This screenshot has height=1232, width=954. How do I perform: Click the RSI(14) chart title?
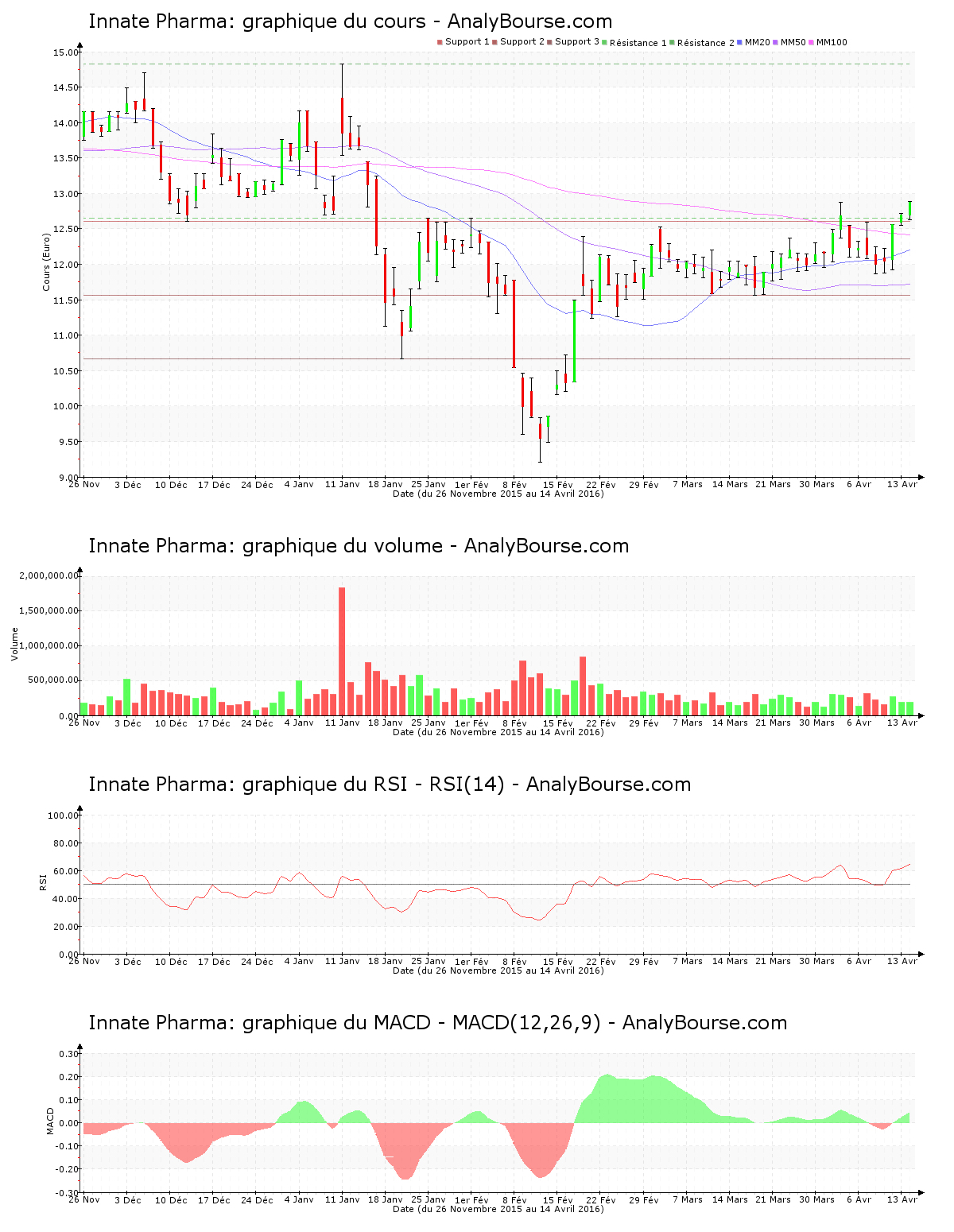(390, 785)
